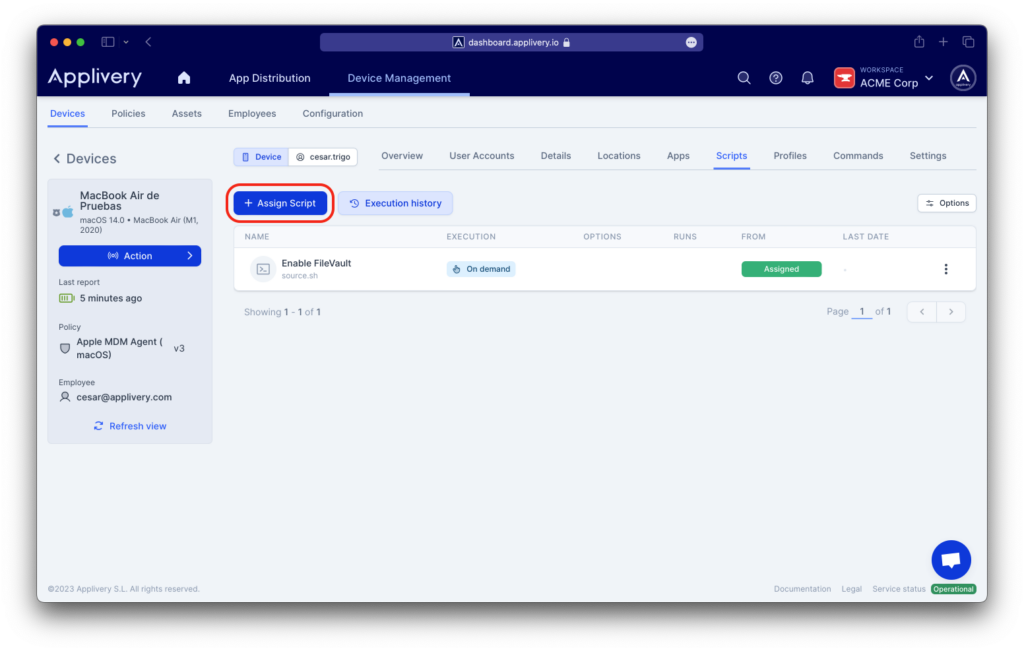The height and width of the screenshot is (651, 1024).
Task: Sort by the NAME column header
Action: click(257, 236)
